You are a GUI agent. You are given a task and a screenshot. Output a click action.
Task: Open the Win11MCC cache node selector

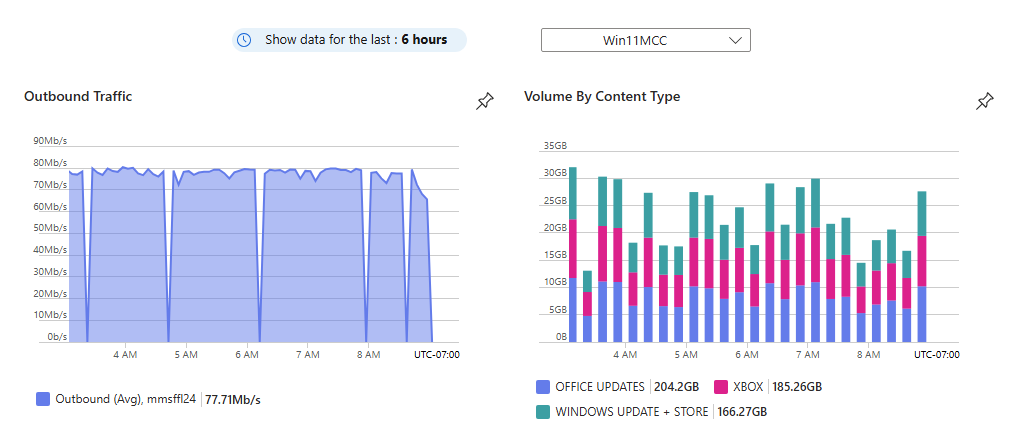pyautogui.click(x=645, y=40)
